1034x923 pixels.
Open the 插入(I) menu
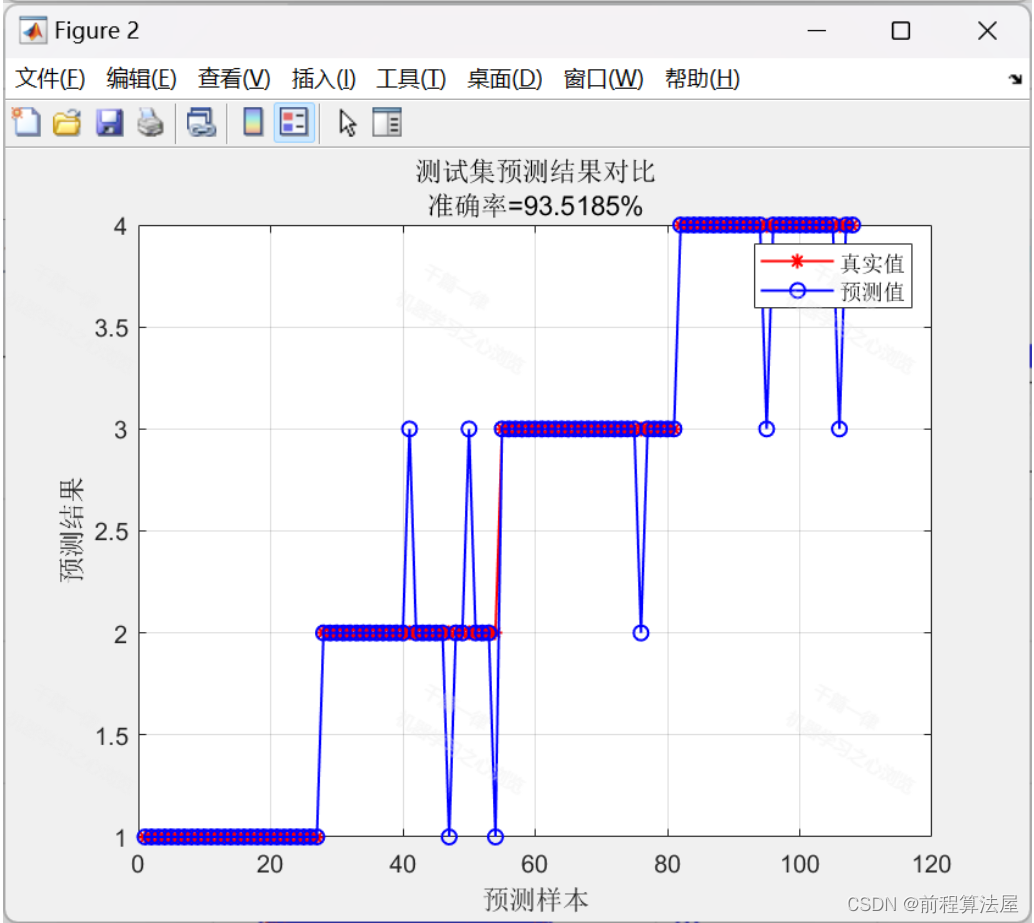322,78
